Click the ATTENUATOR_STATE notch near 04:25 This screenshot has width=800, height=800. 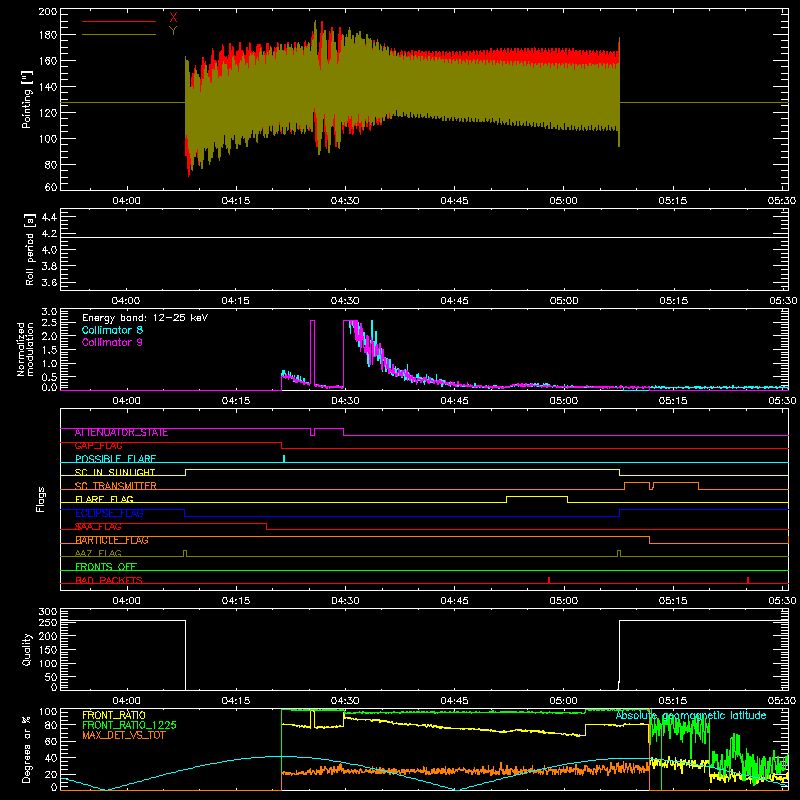312,432
